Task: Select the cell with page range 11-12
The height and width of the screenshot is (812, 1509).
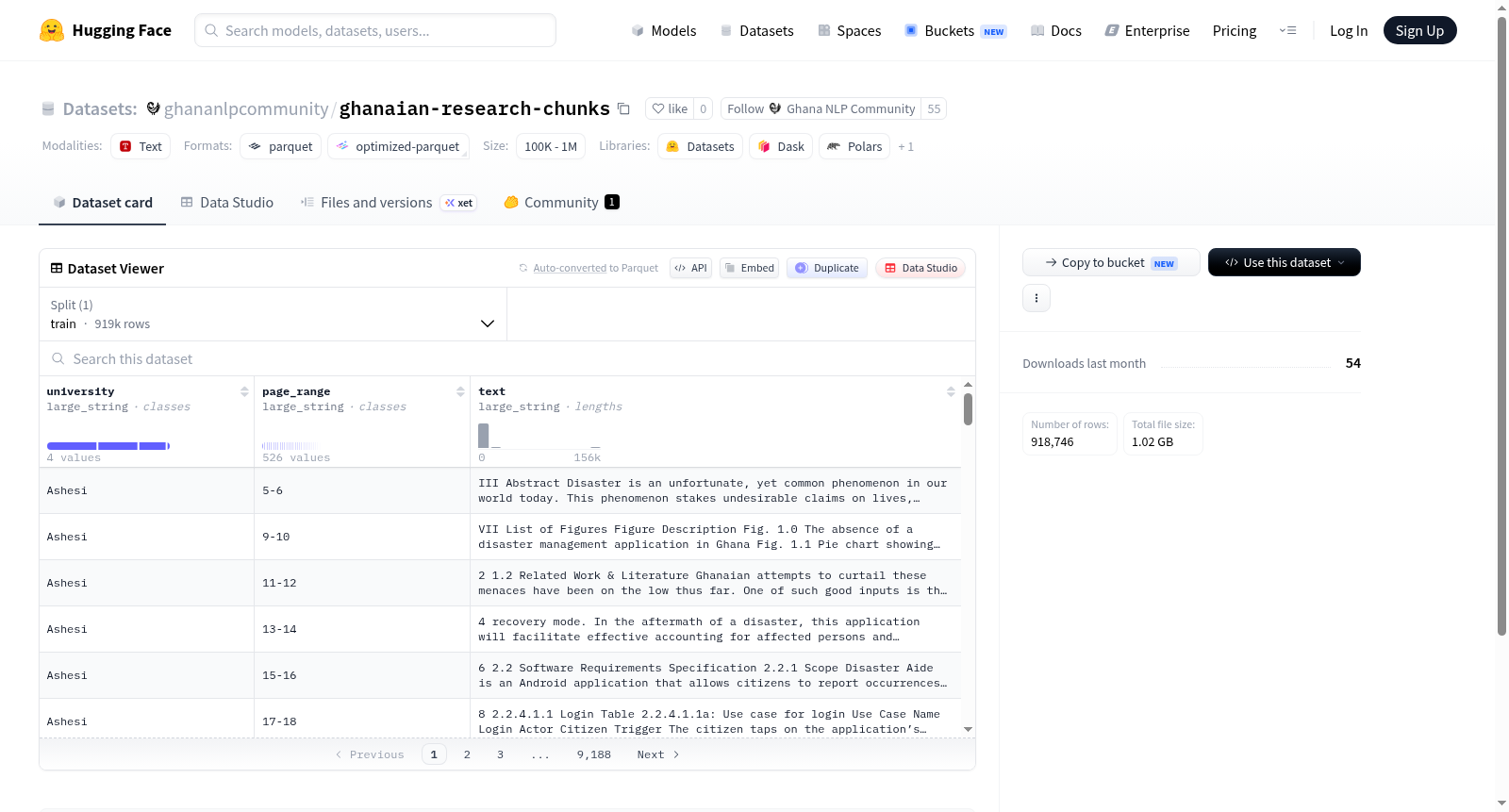Action: point(362,583)
